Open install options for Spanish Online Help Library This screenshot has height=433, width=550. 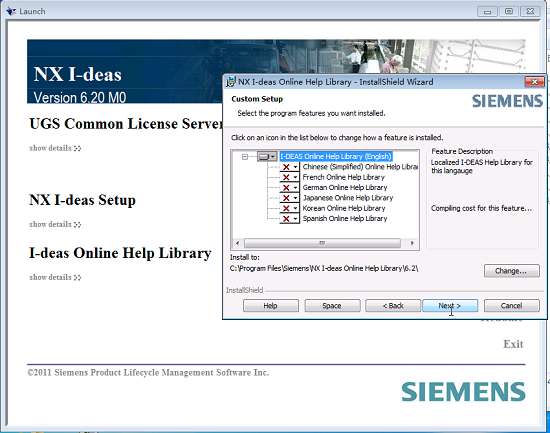pyautogui.click(x=289, y=219)
